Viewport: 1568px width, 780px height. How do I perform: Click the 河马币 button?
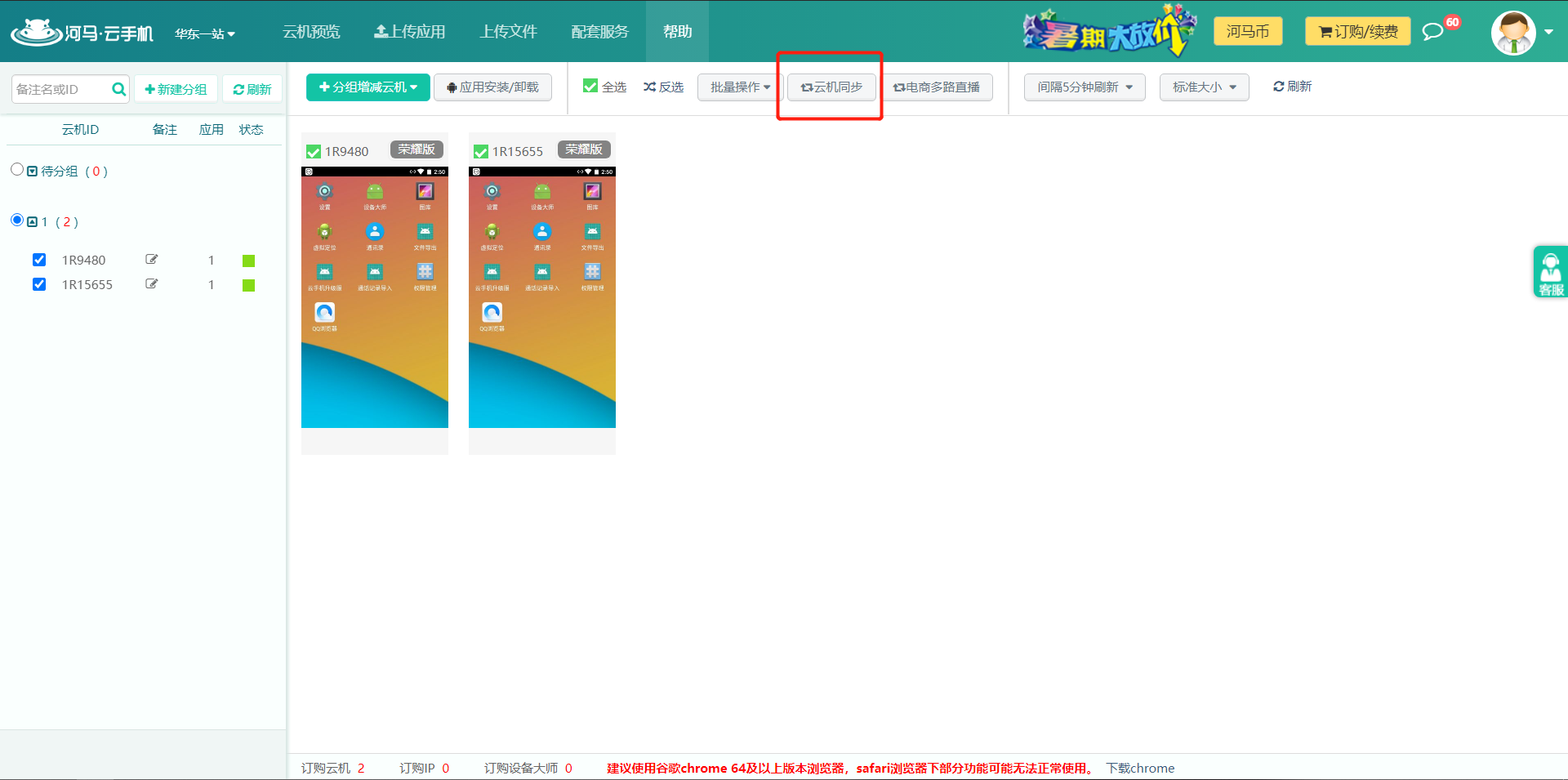tap(1248, 32)
